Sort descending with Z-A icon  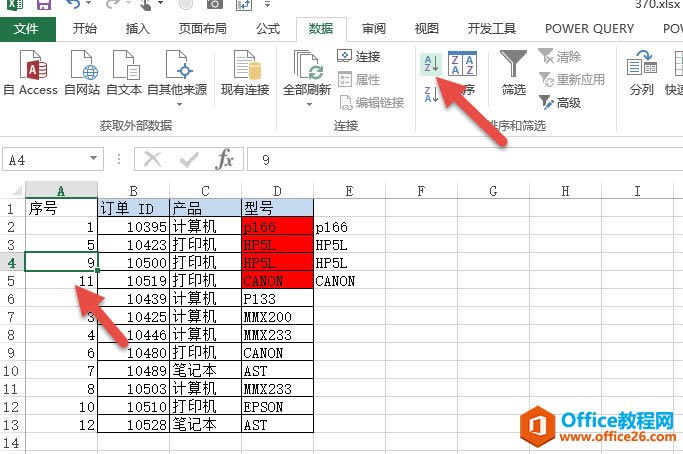click(431, 95)
